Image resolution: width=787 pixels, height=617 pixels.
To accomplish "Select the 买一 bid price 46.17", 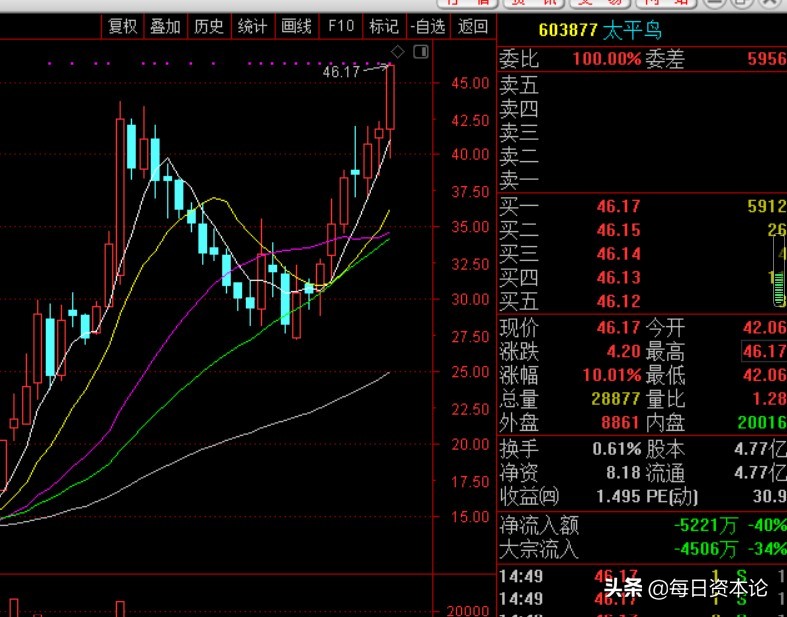I will click(618, 207).
